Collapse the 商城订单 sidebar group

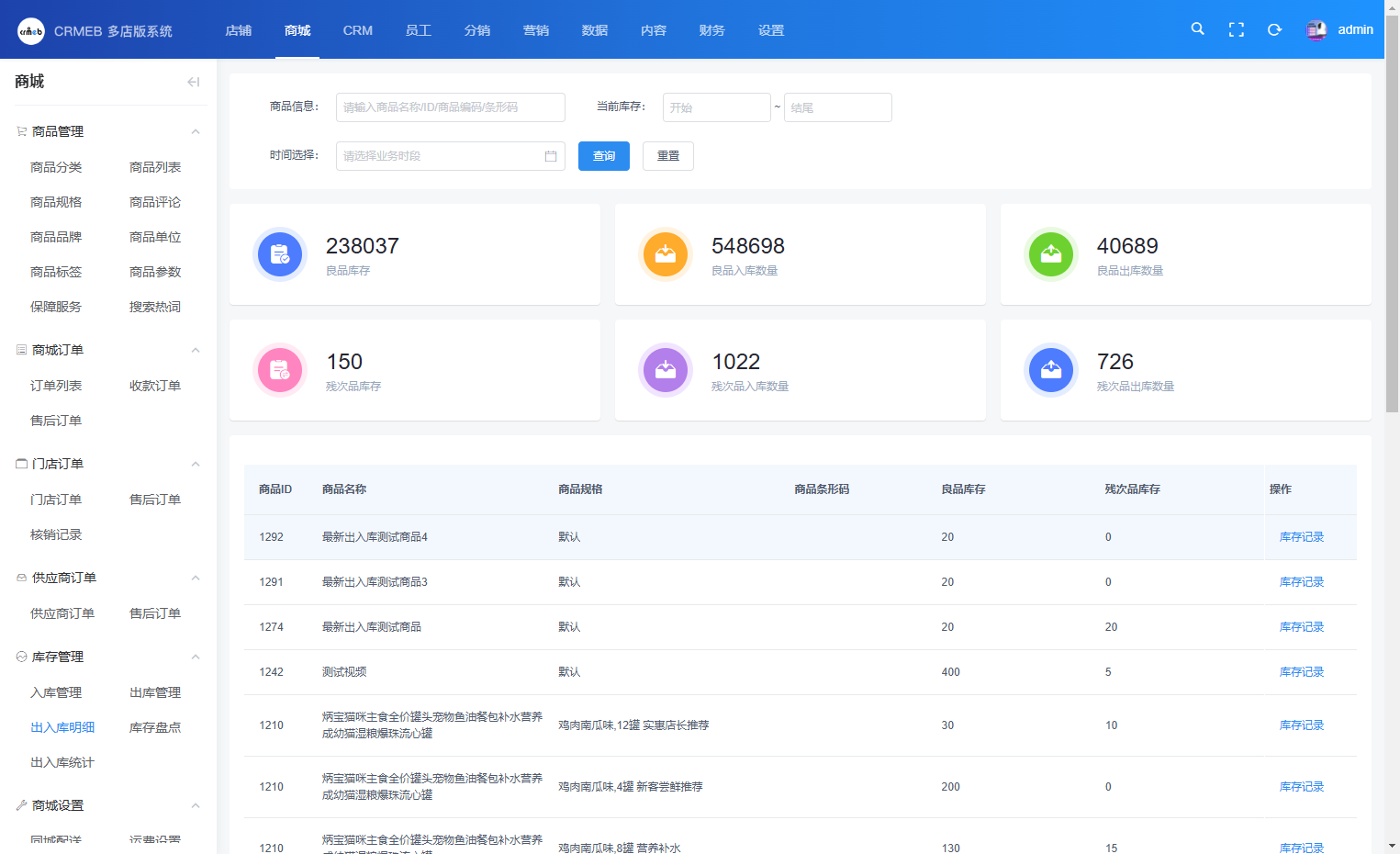[196, 350]
